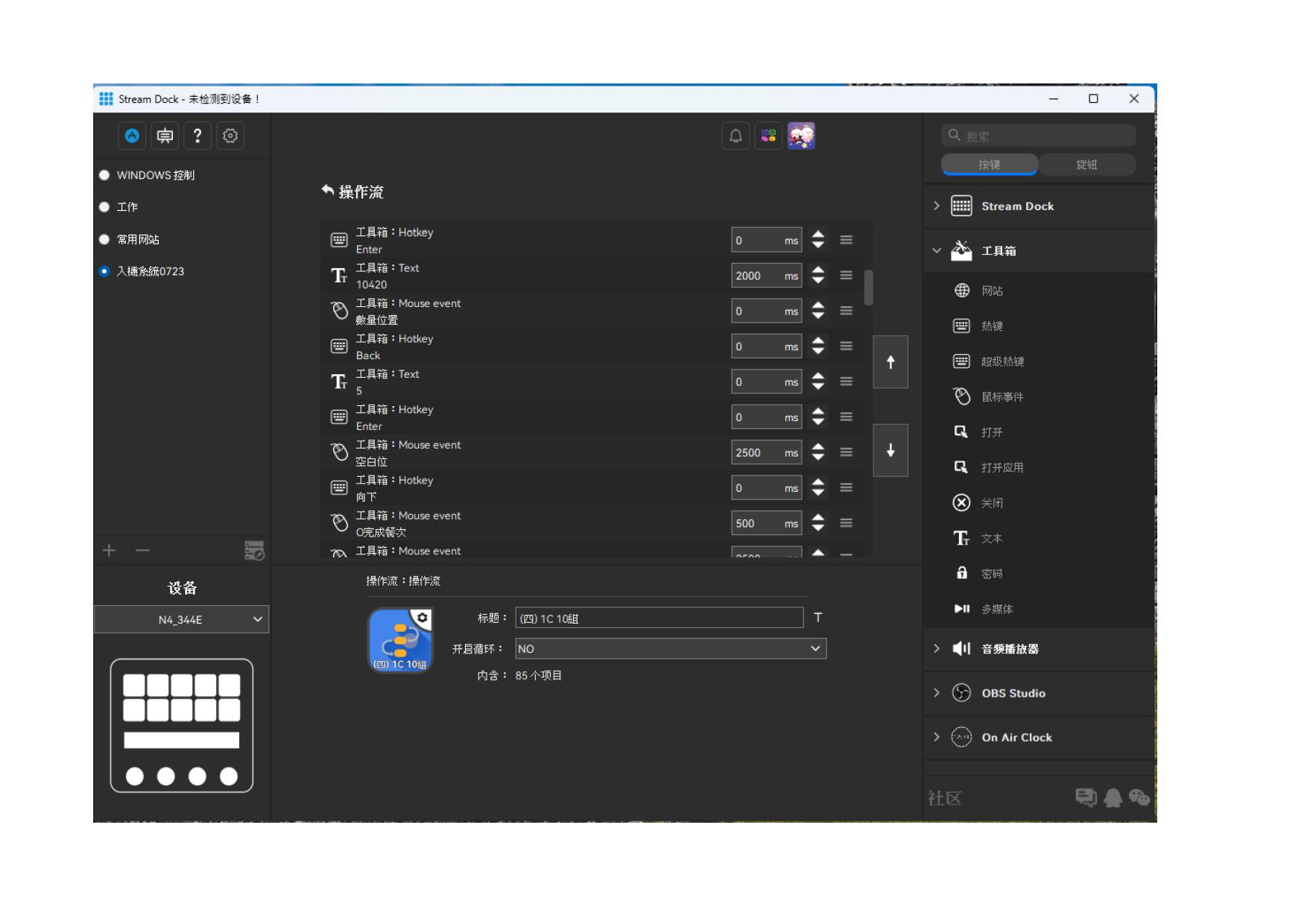Click the back arrow beside 操作流 heading
Screen dimensions: 1307x924
pyautogui.click(x=327, y=191)
